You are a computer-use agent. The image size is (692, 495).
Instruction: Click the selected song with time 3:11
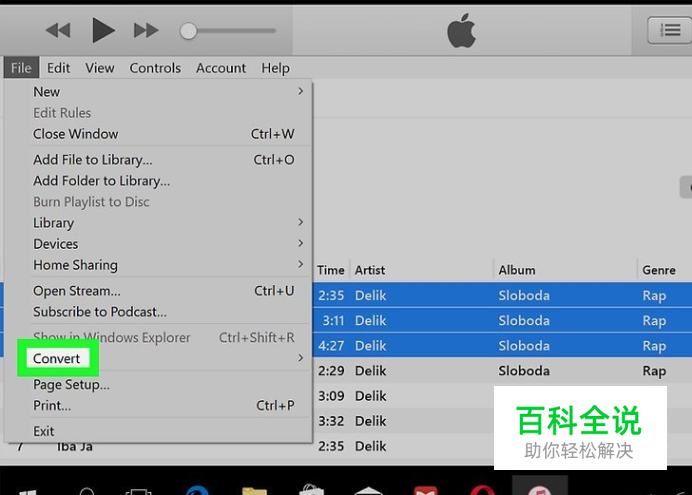click(502, 321)
